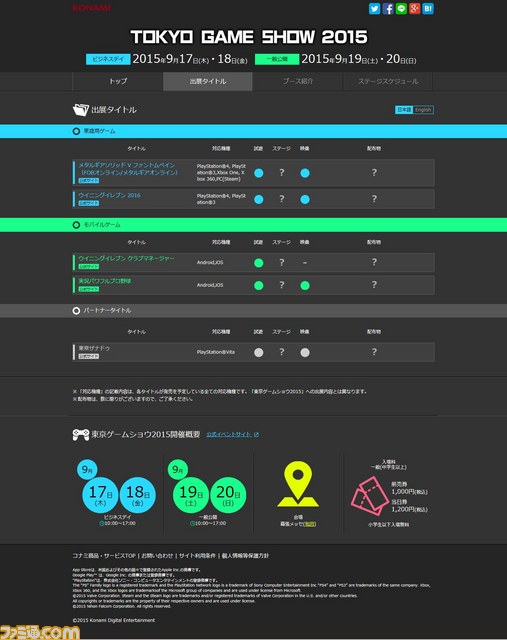Open the 地図 map link beside 幕張メッセ
The width and height of the screenshot is (507, 640).
tap(310, 524)
